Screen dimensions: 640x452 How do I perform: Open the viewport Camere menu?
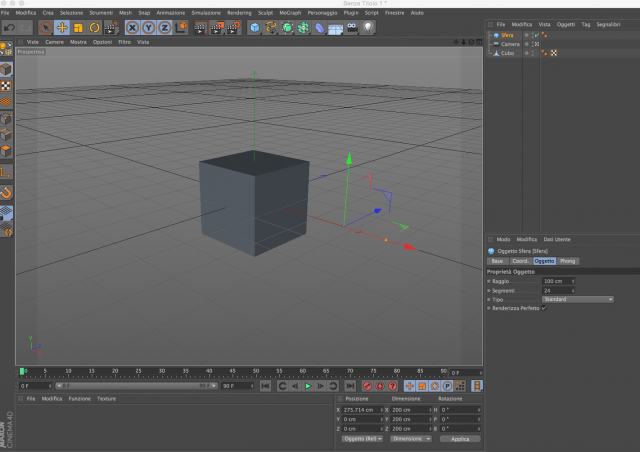click(x=54, y=42)
